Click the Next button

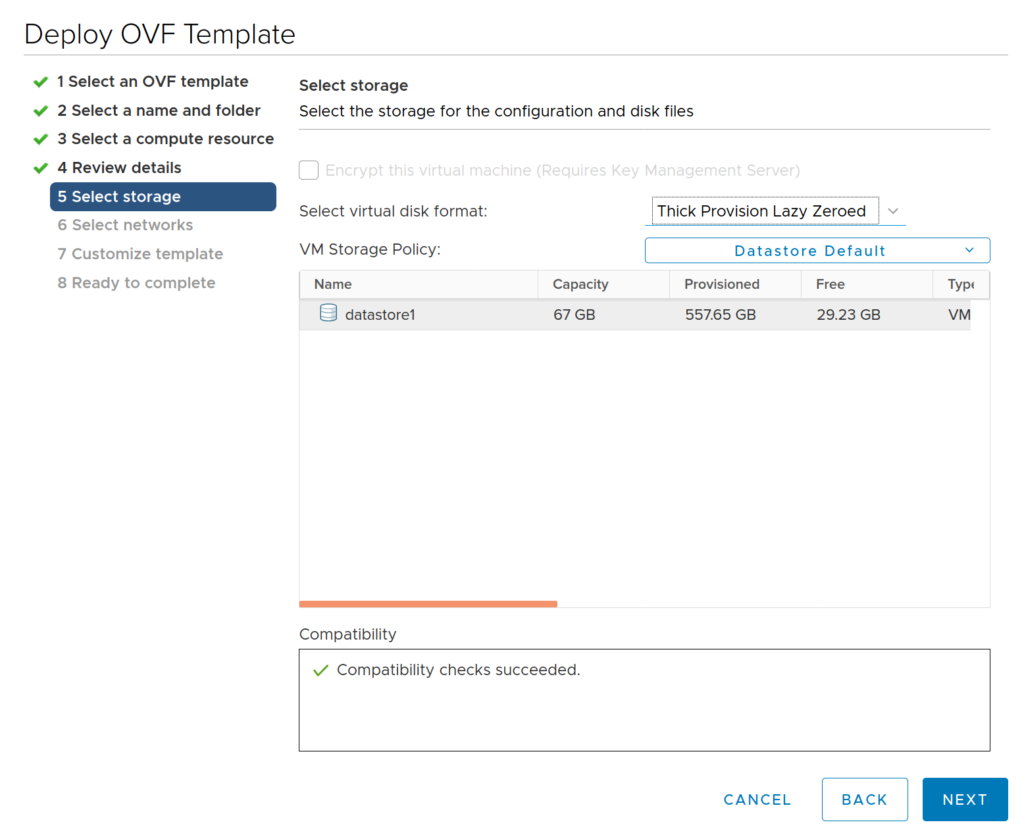click(x=965, y=799)
